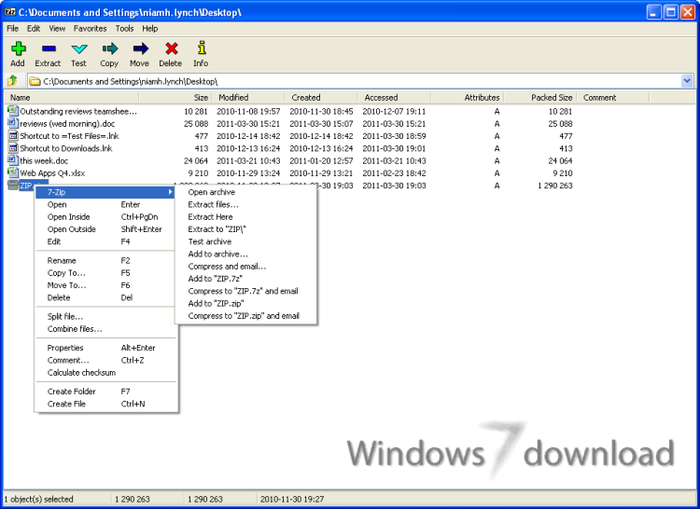This screenshot has height=509, width=700.
Task: Open the Tools menu
Action: [125, 29]
